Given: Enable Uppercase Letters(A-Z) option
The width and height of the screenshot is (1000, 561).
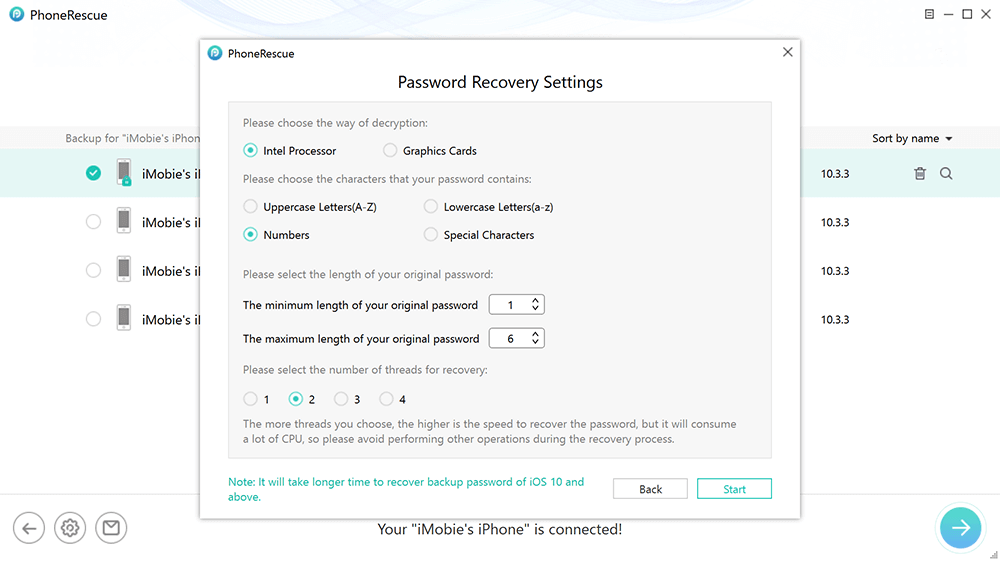Looking at the screenshot, I should (250, 207).
